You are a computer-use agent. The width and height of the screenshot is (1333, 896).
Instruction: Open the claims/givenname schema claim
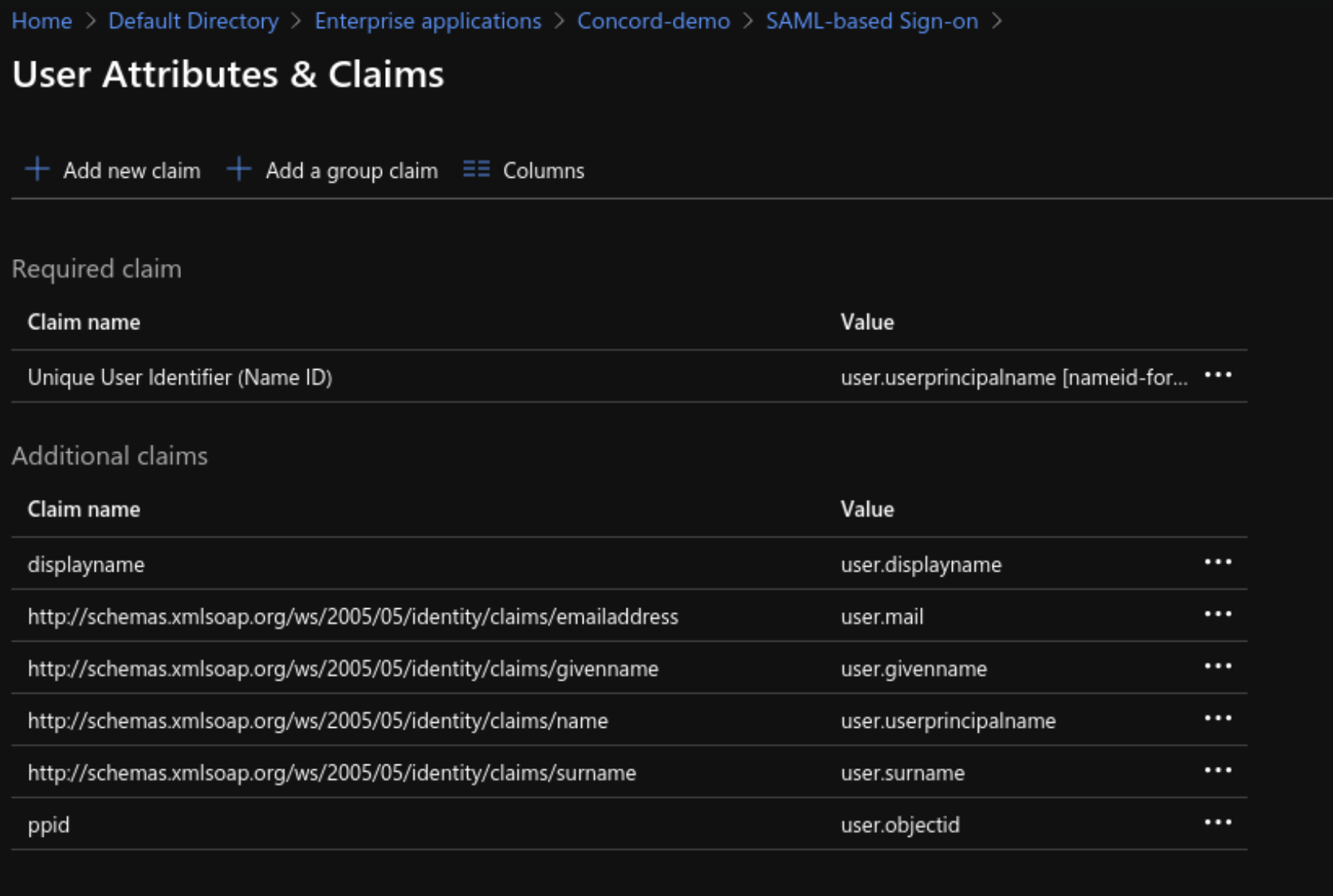click(344, 668)
